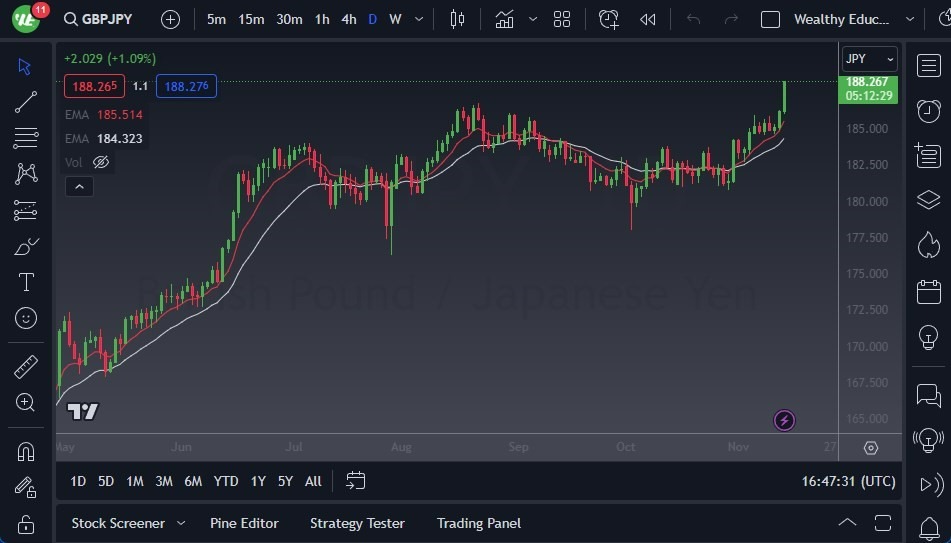Select the W weekly timeframe
This screenshot has width=951, height=543.
[395, 19]
